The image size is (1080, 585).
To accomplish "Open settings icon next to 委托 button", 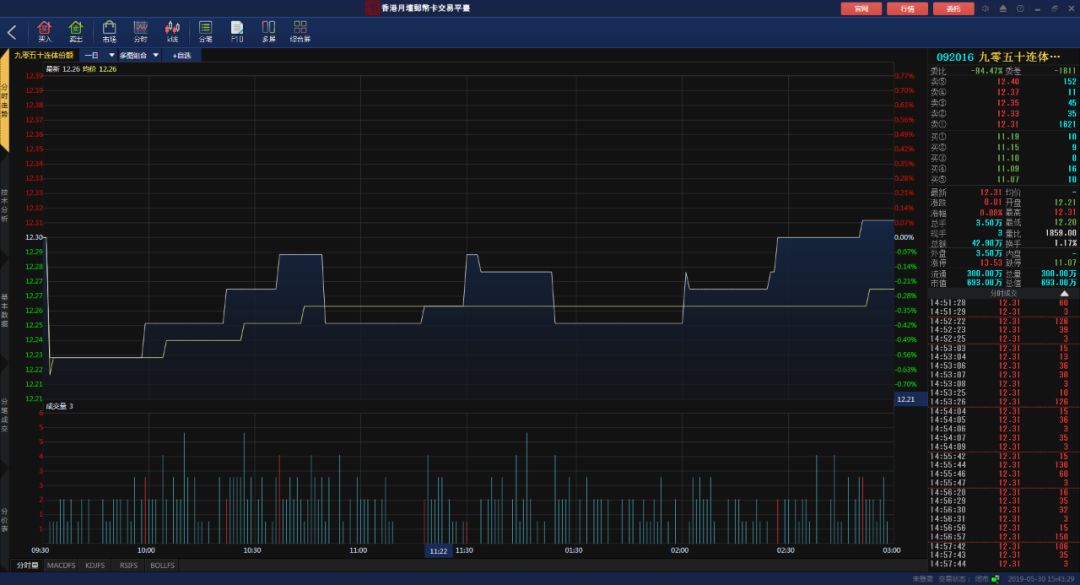I will pyautogui.click(x=986, y=8).
